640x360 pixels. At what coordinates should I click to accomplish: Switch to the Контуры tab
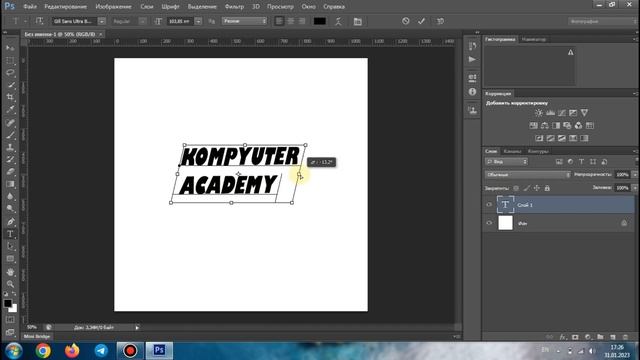pos(538,151)
